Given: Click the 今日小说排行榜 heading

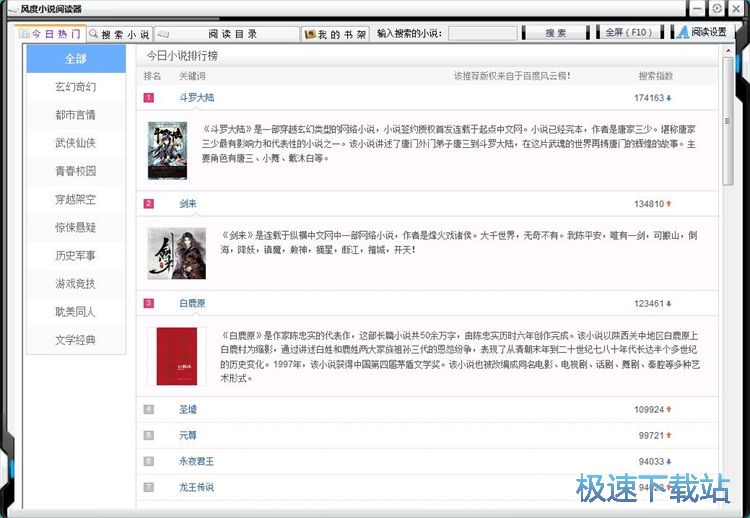Looking at the screenshot, I should pyautogui.click(x=182, y=56).
